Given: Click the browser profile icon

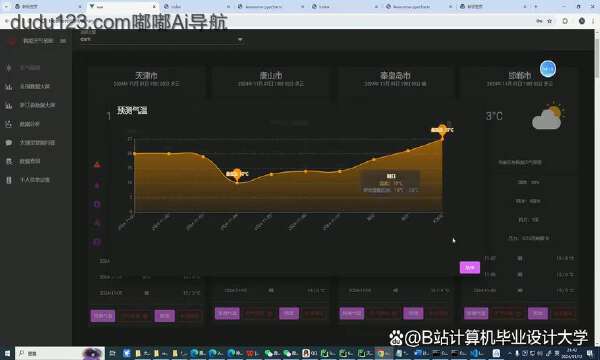Looking at the screenshot, I should coord(582,21).
